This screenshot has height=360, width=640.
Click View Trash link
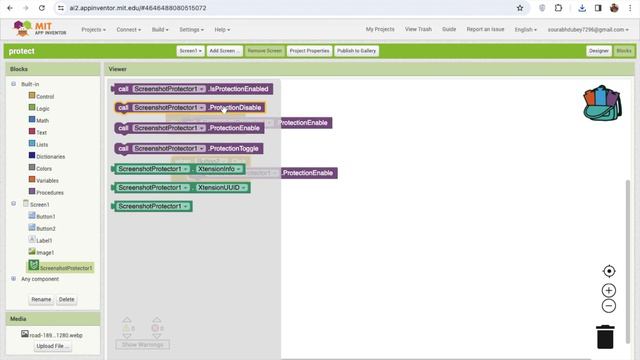pos(418,29)
